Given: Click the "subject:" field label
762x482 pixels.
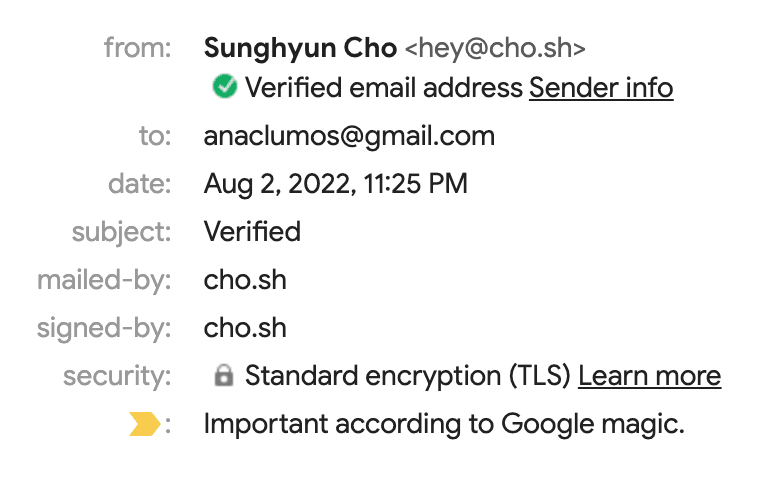Looking at the screenshot, I should (x=121, y=232).
